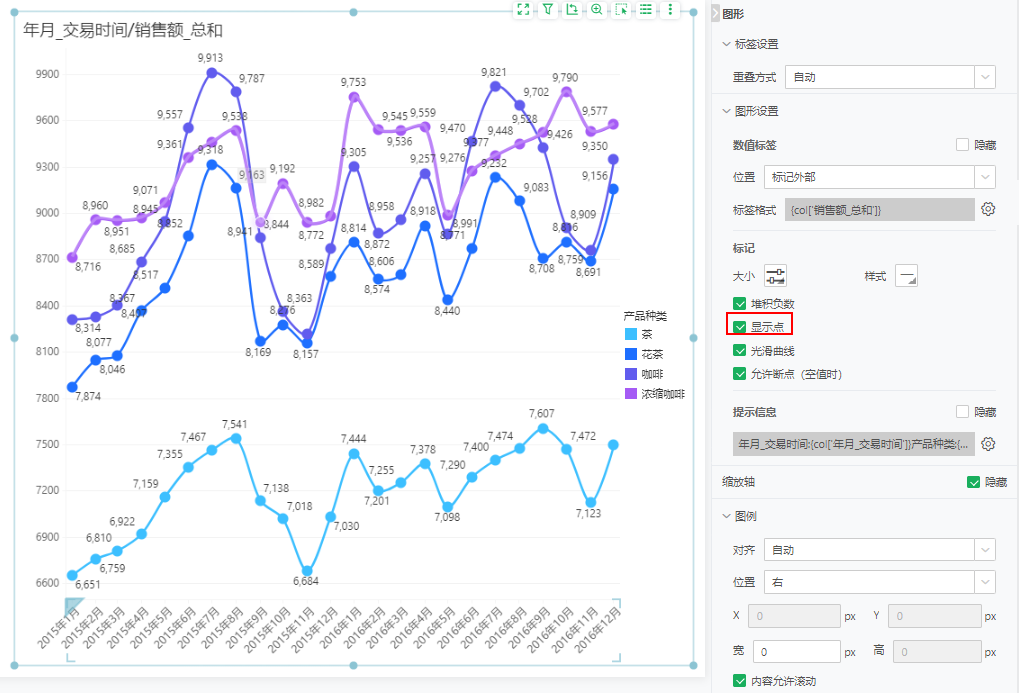Click the chart title 年月_交易时间/销售额_总和
Viewport: 1019px width, 693px height.
(123, 30)
